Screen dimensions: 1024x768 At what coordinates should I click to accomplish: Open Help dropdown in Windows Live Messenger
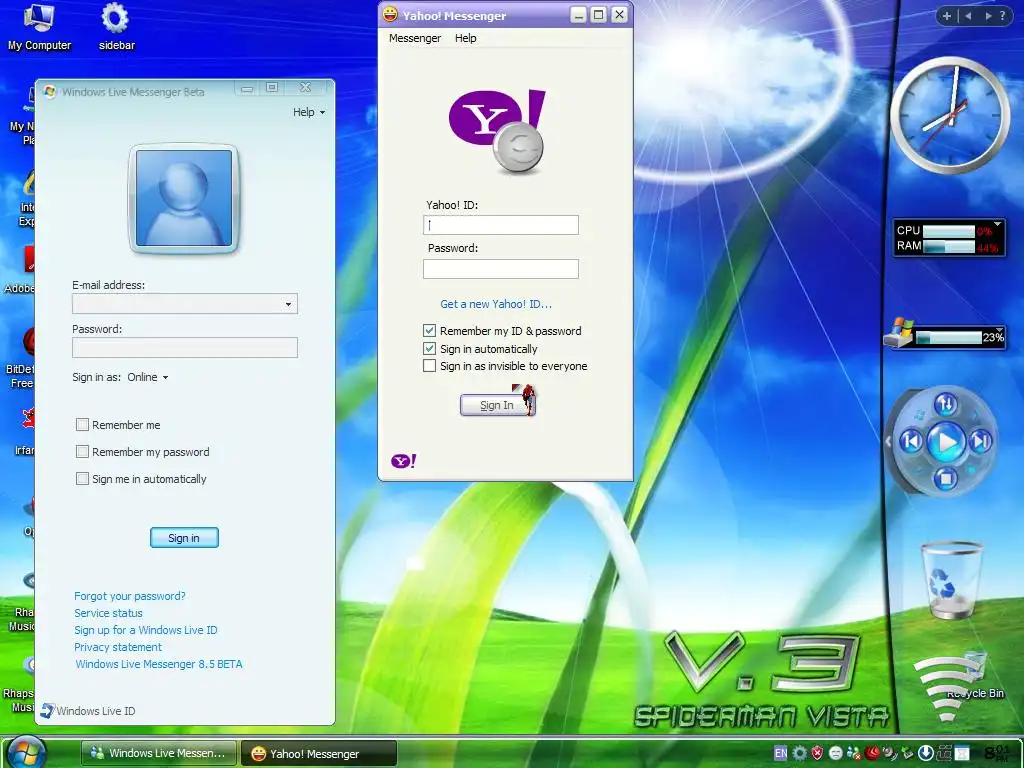(309, 112)
